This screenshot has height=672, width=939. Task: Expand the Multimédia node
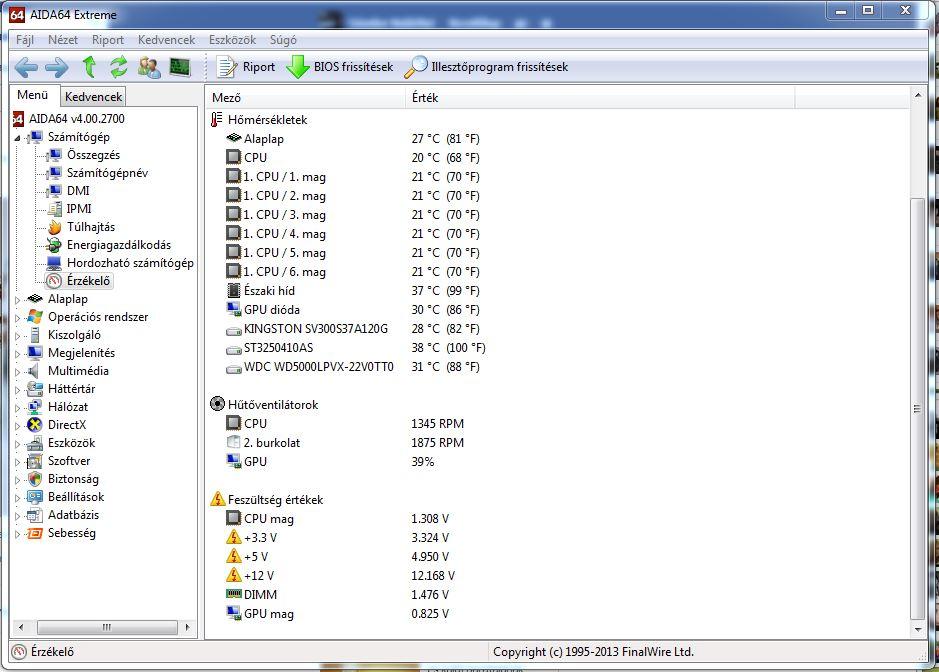[17, 372]
